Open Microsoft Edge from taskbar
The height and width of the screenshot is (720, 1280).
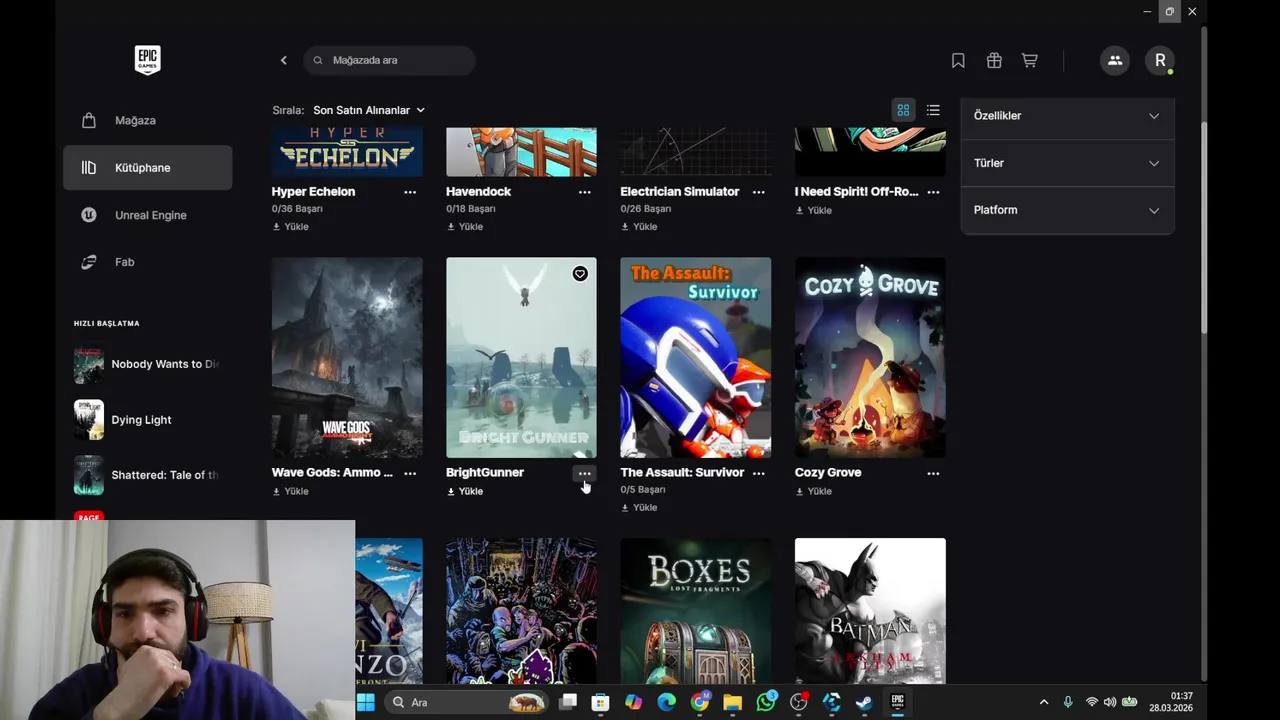pos(666,702)
